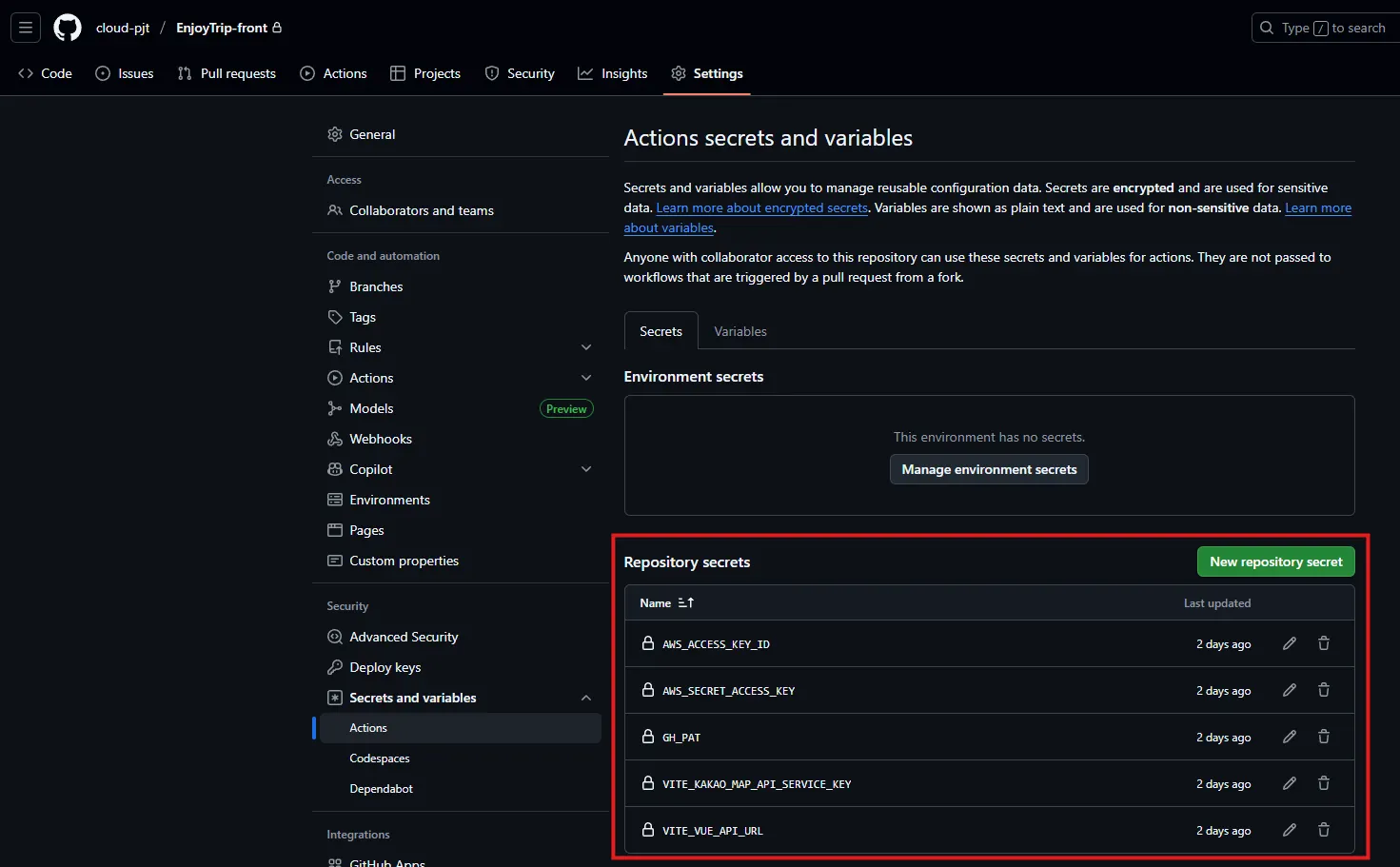This screenshot has width=1400, height=867.
Task: Delete the VITE_VUE_API_URL secret
Action: 1324,830
